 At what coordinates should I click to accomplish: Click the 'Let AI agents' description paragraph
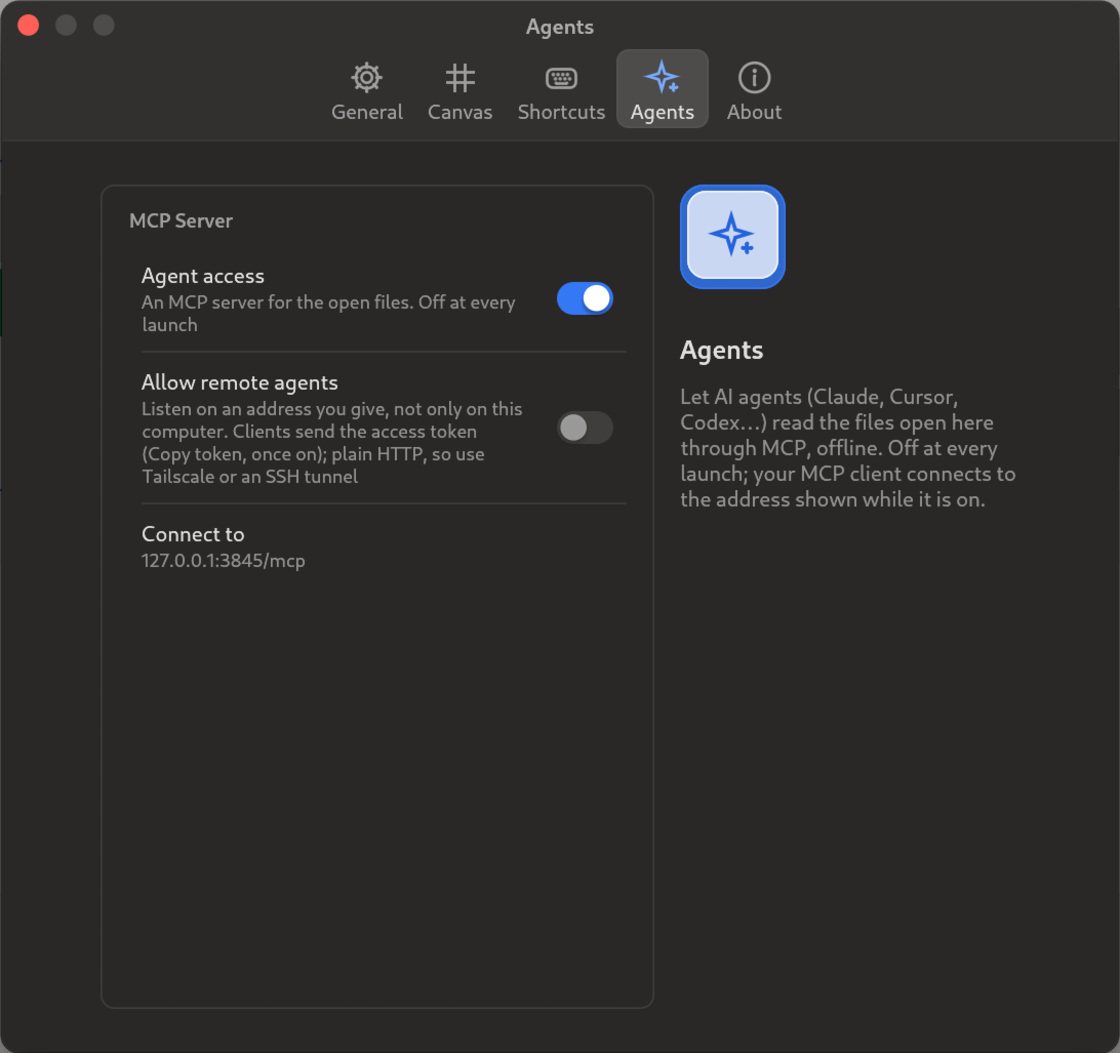[x=848, y=448]
